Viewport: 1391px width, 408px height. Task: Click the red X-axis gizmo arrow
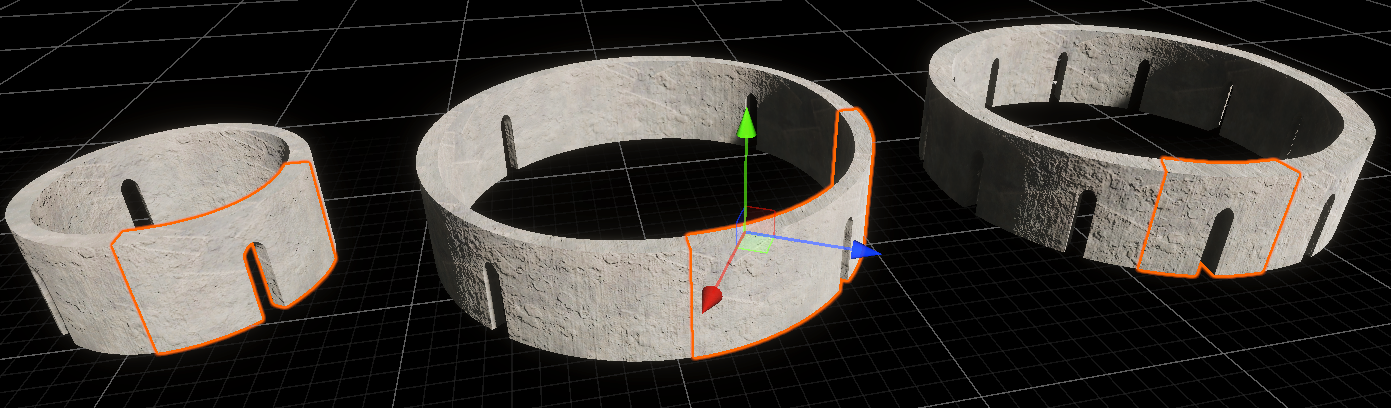click(711, 299)
